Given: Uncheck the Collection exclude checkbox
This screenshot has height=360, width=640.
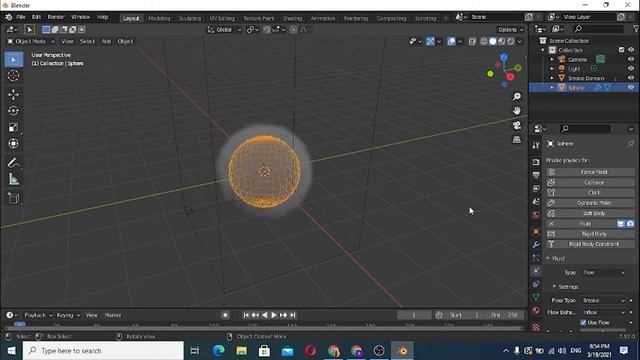Looking at the screenshot, I should [x=622, y=50].
